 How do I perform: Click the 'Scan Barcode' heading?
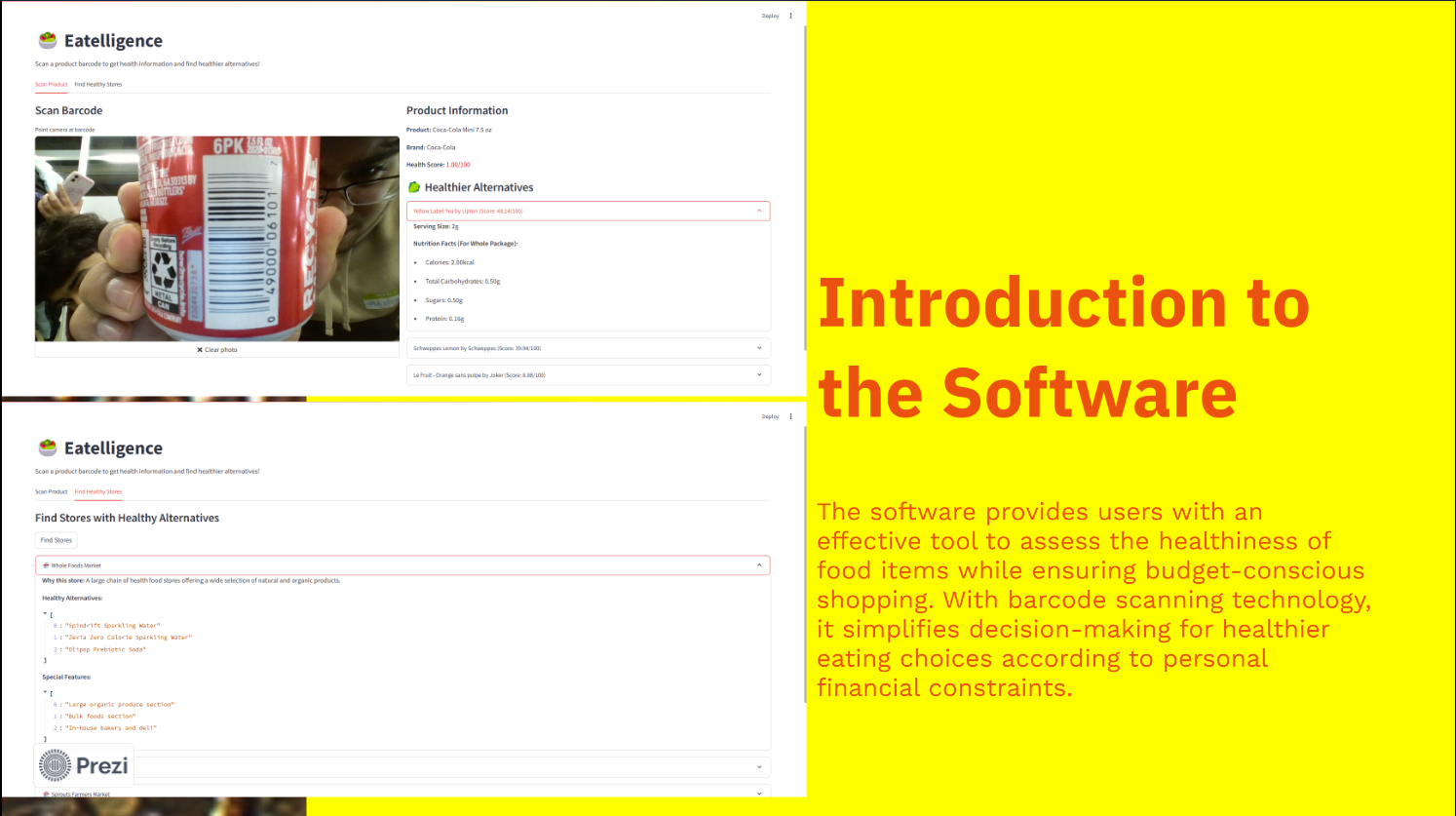click(68, 110)
